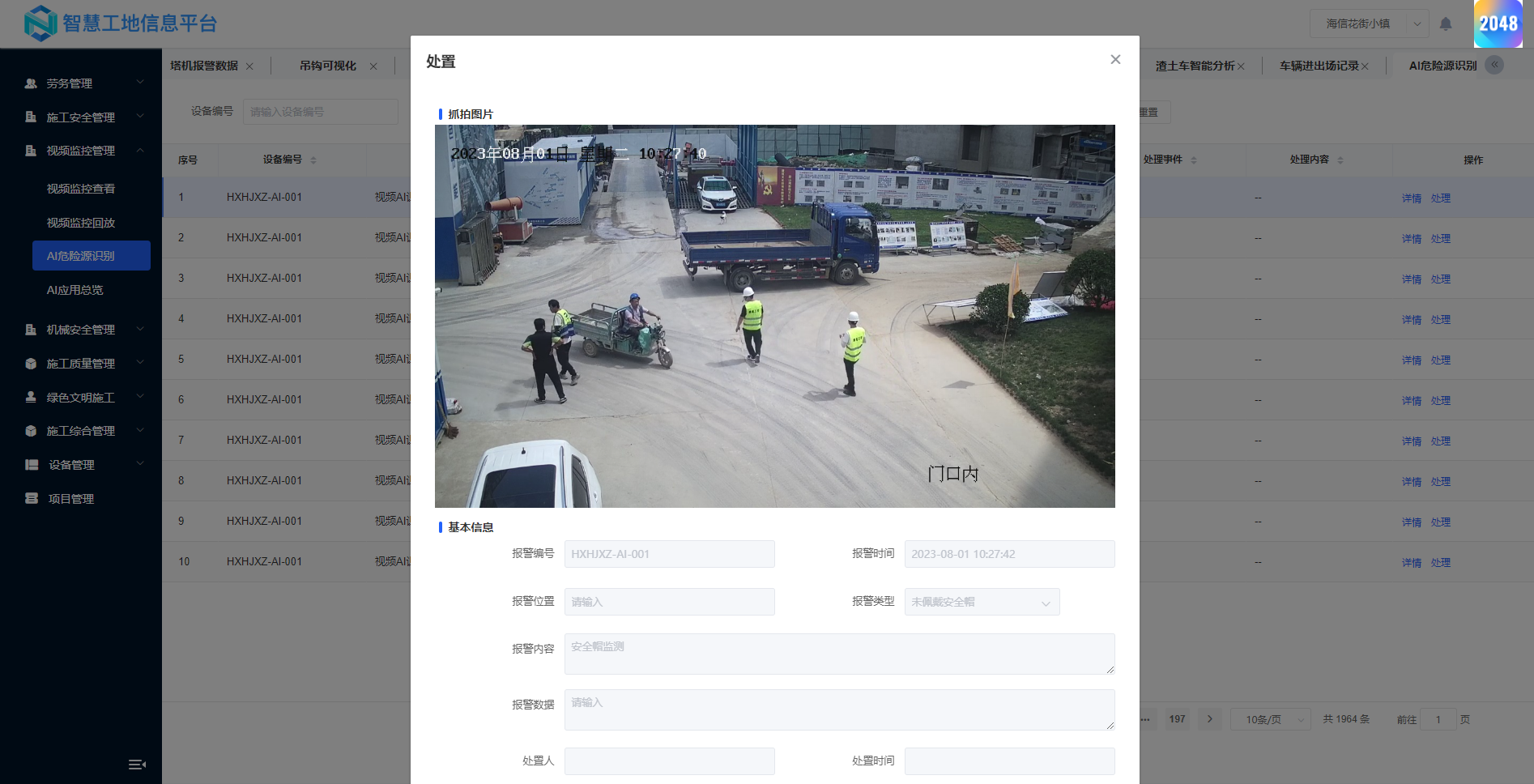The image size is (1534, 784).
Task: Open the notification bell icon
Action: click(x=1446, y=23)
